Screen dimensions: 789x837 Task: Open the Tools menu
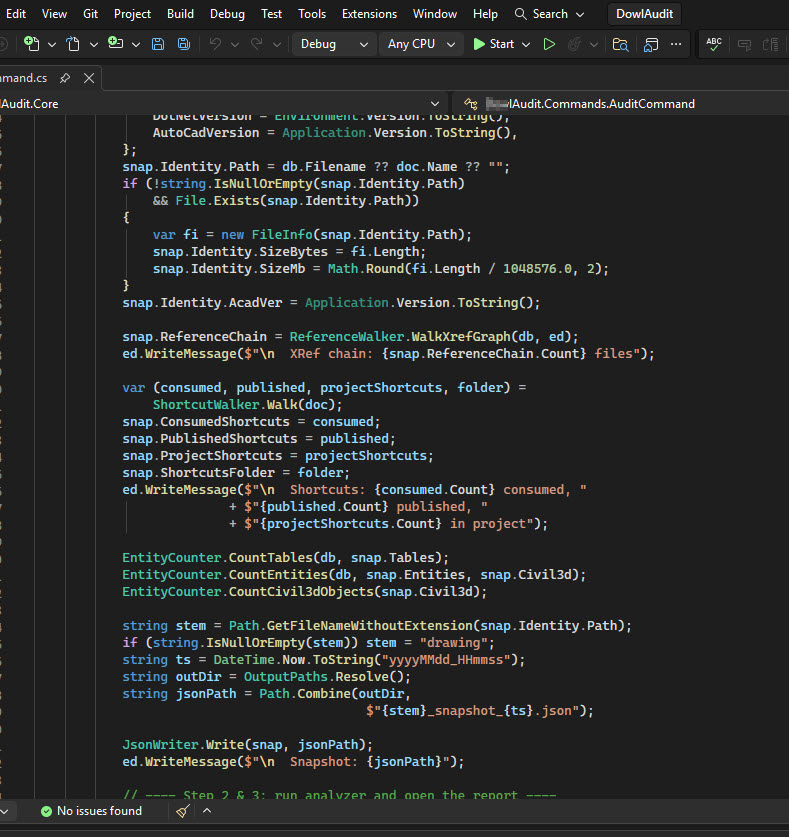pyautogui.click(x=312, y=14)
